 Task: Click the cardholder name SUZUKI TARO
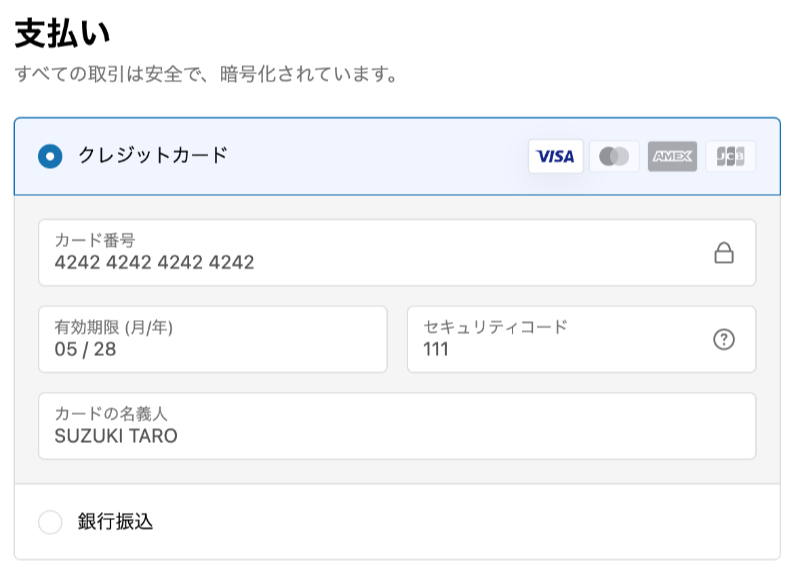tap(116, 435)
